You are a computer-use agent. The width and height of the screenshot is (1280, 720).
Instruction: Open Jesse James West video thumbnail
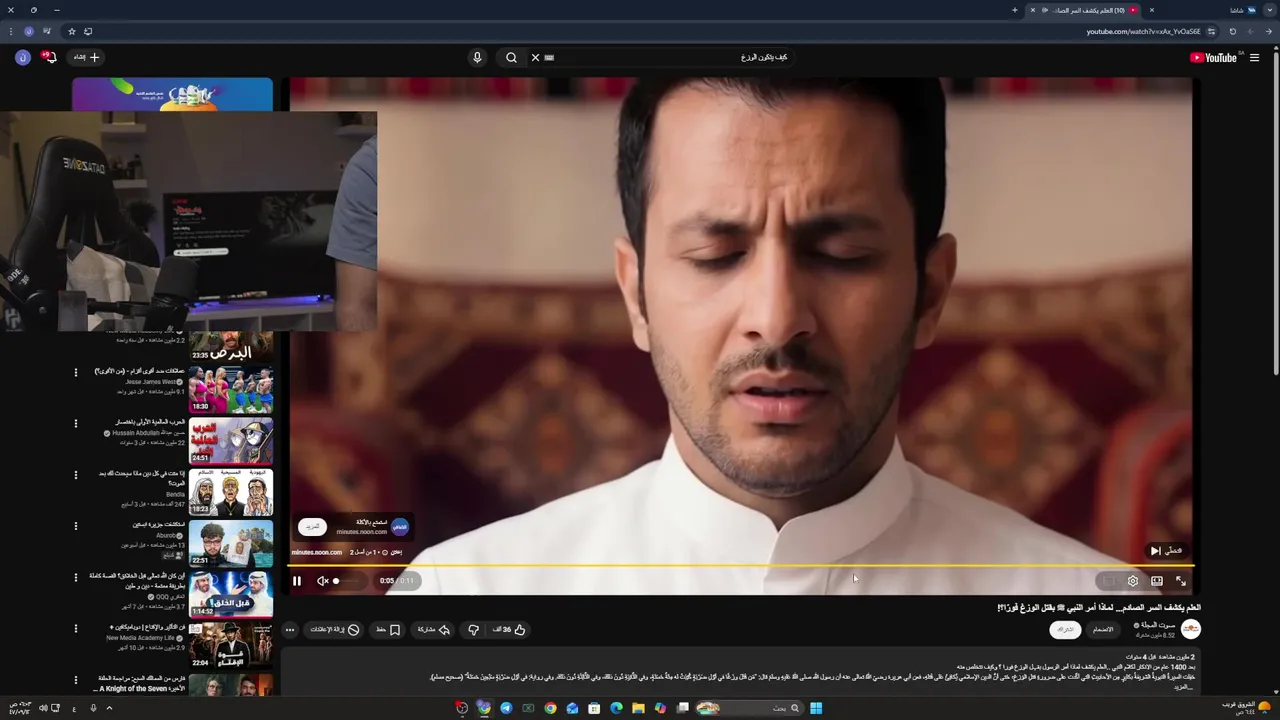pyautogui.click(x=231, y=390)
